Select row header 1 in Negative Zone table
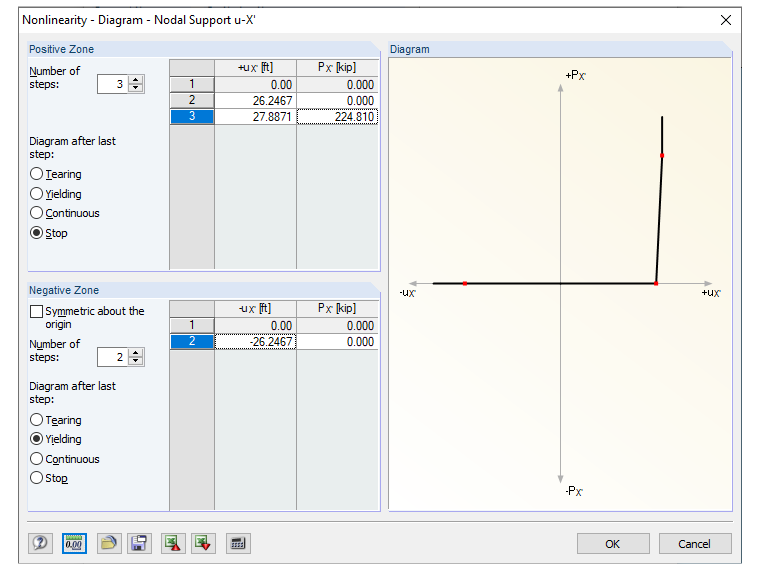The width and height of the screenshot is (760, 570). pyautogui.click(x=192, y=325)
